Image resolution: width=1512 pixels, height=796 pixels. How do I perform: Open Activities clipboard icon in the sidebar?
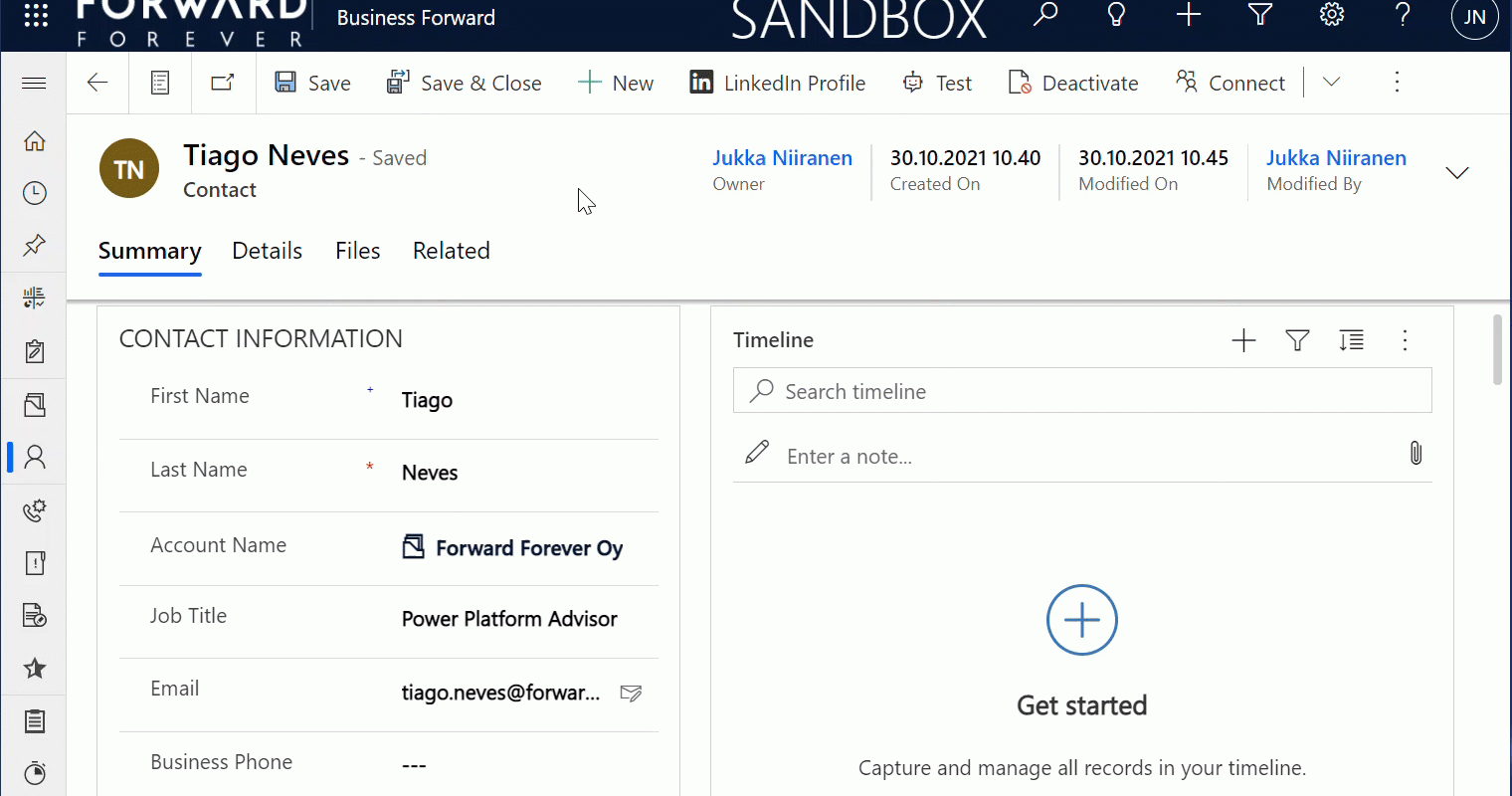tap(35, 350)
